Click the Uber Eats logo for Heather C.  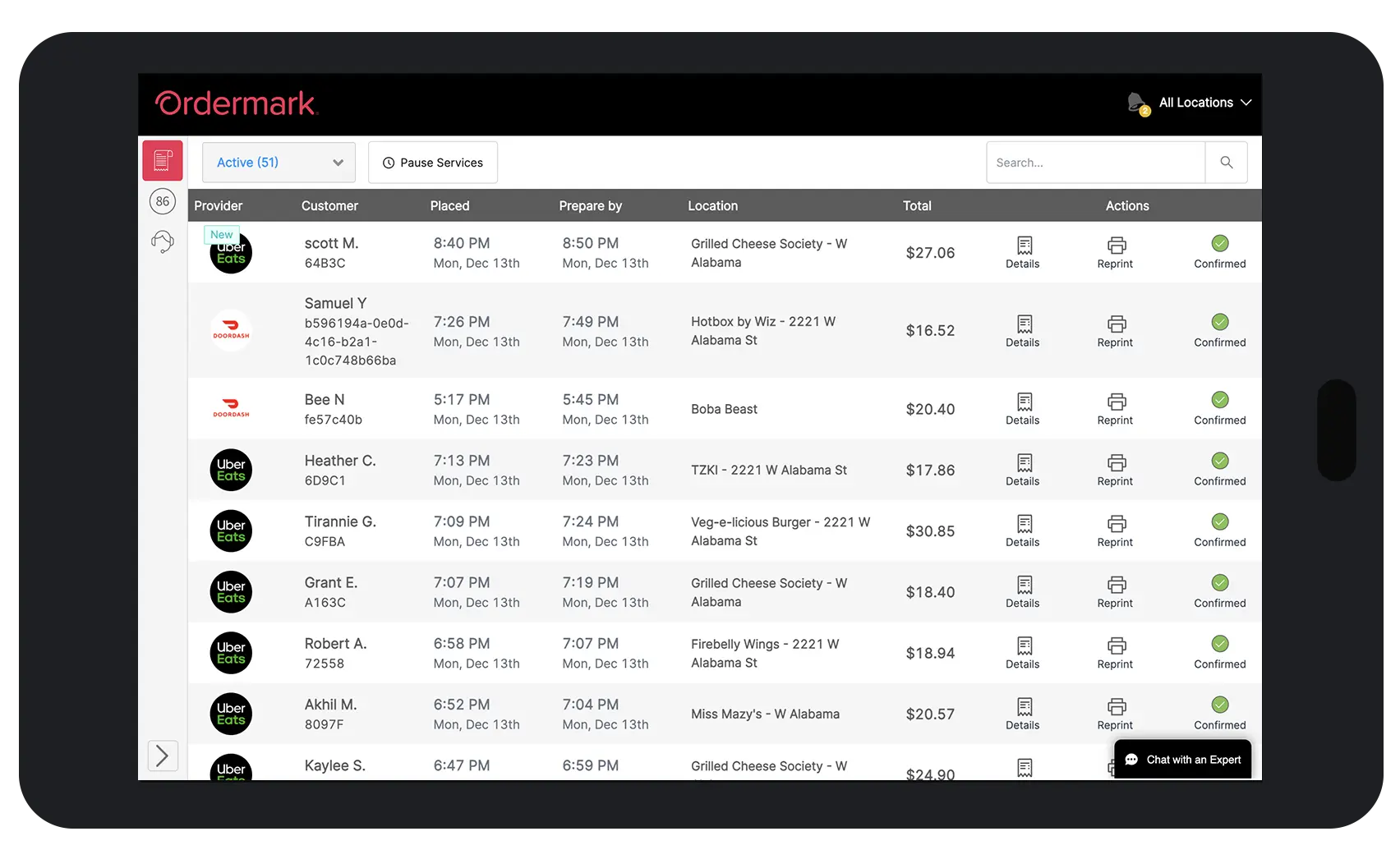click(231, 470)
